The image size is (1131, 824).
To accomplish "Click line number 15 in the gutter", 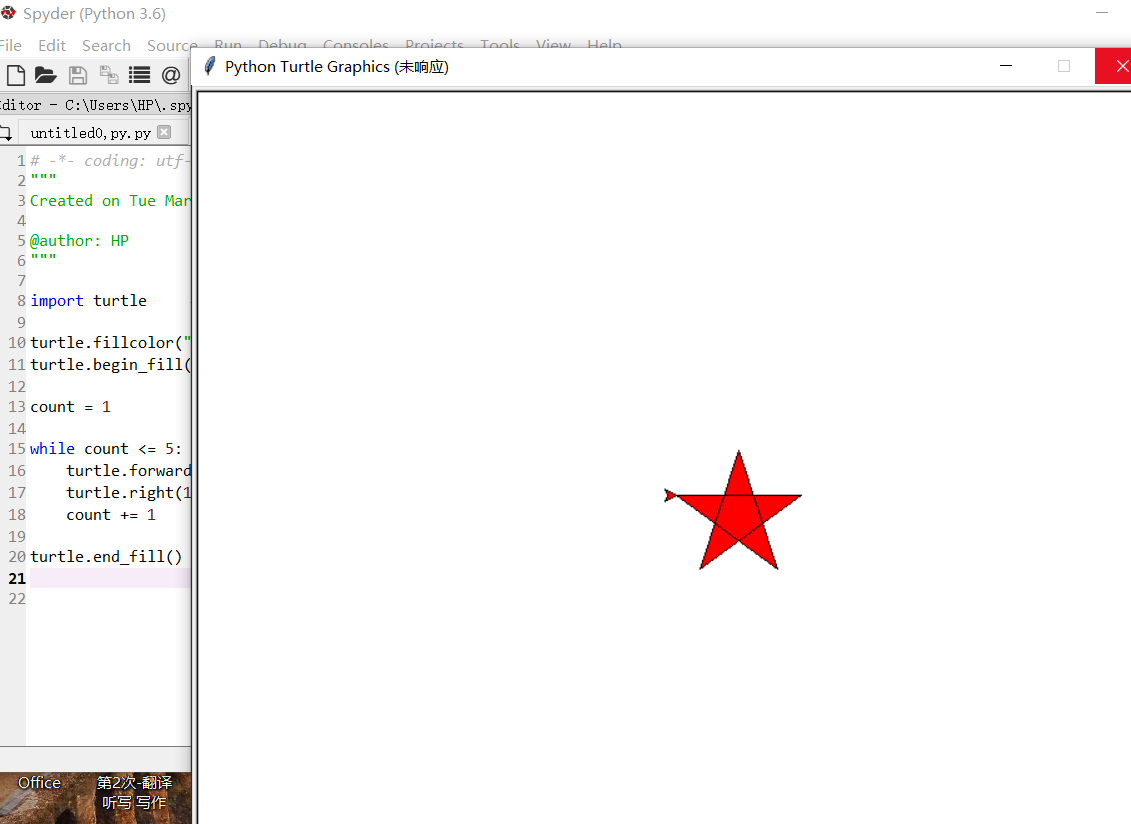I will tap(17, 449).
